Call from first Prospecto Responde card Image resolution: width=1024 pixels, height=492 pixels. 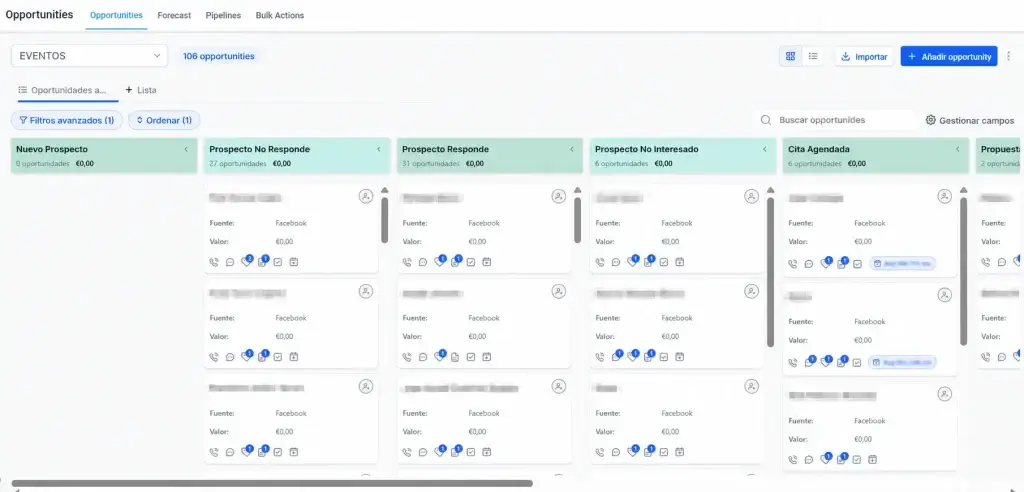pyautogui.click(x=408, y=262)
